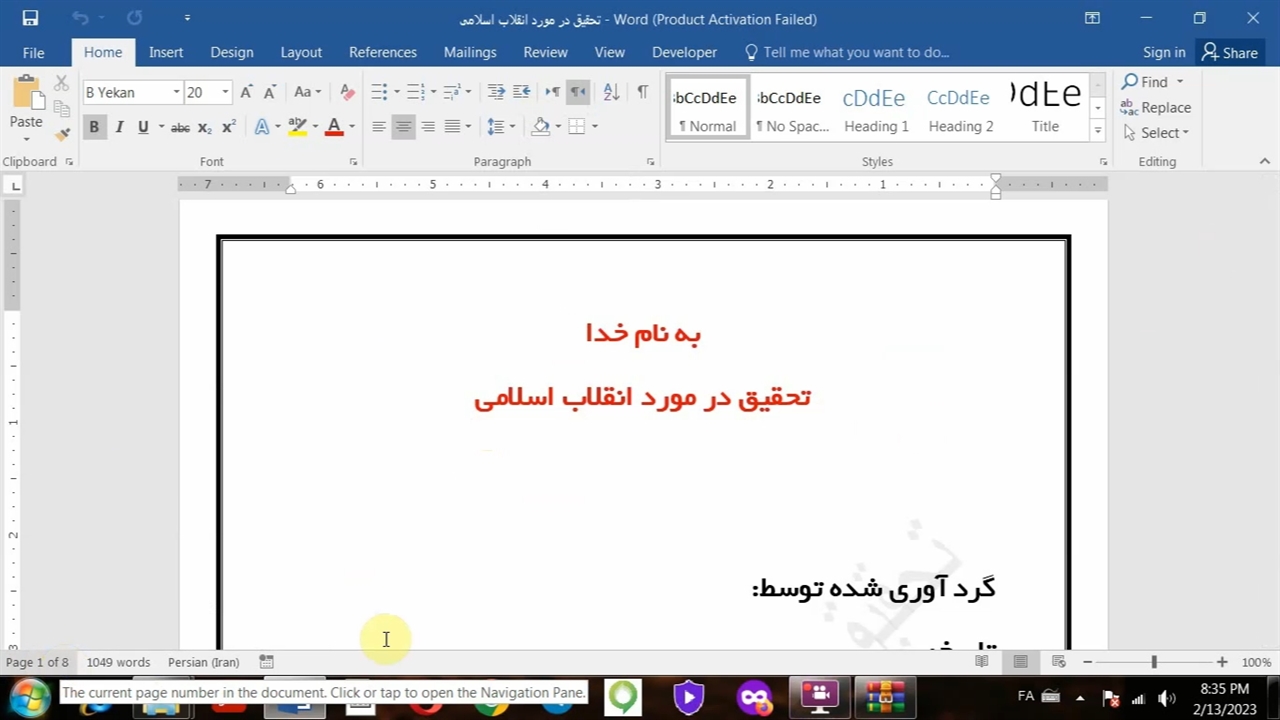
Task: Click the Sort A-Z icon
Action: [x=611, y=92]
